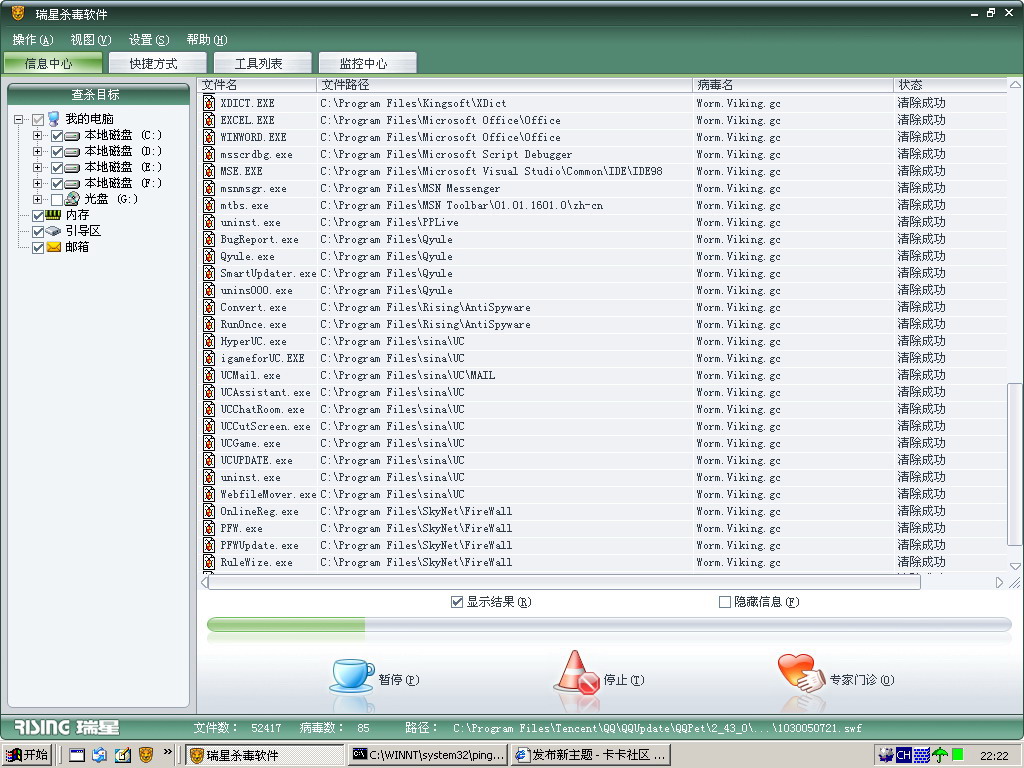Screen dimensions: 1024x768
Task: Click the Pause teacup icon
Action: [351, 675]
